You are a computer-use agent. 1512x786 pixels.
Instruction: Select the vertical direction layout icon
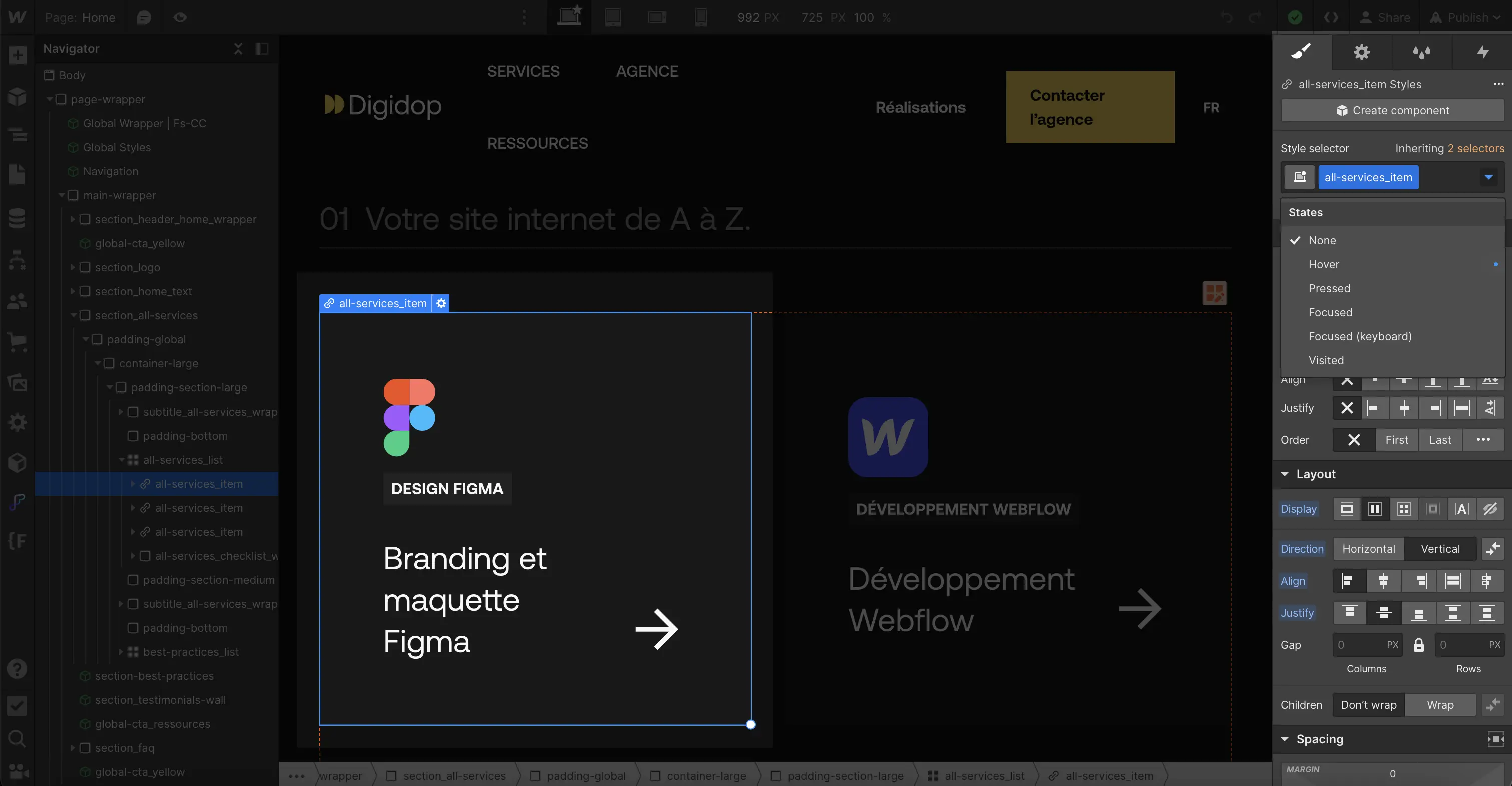click(1440, 548)
